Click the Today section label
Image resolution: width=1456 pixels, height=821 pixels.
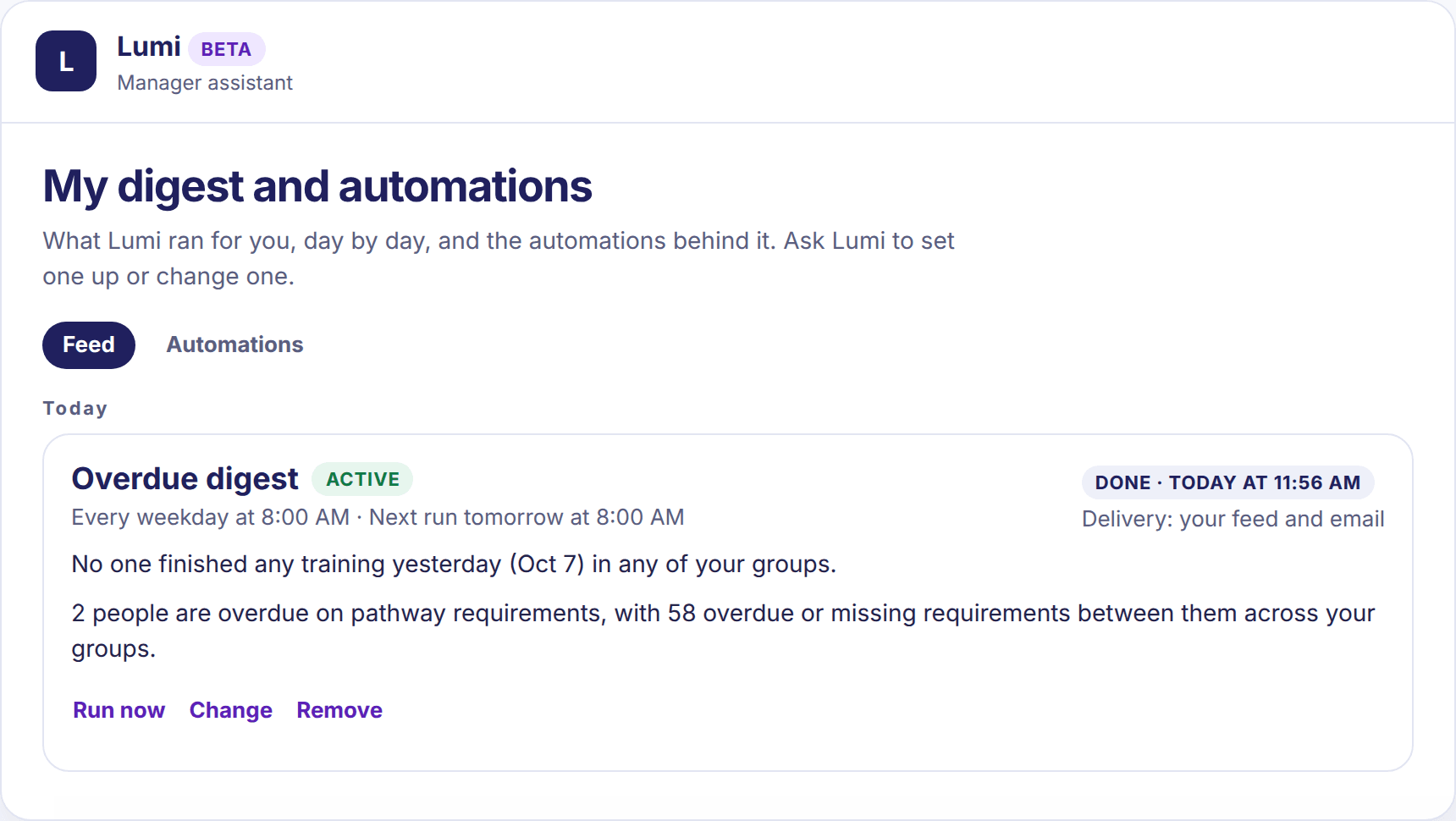click(x=75, y=409)
